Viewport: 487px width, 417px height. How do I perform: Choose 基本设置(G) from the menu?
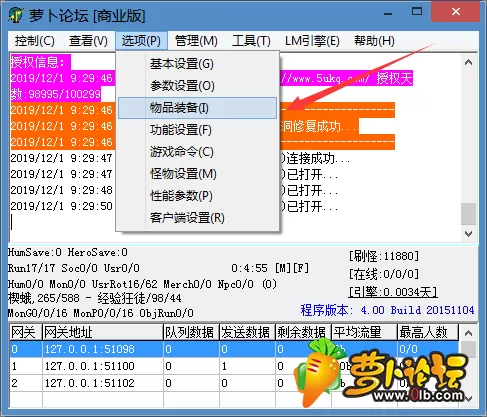pos(197,64)
